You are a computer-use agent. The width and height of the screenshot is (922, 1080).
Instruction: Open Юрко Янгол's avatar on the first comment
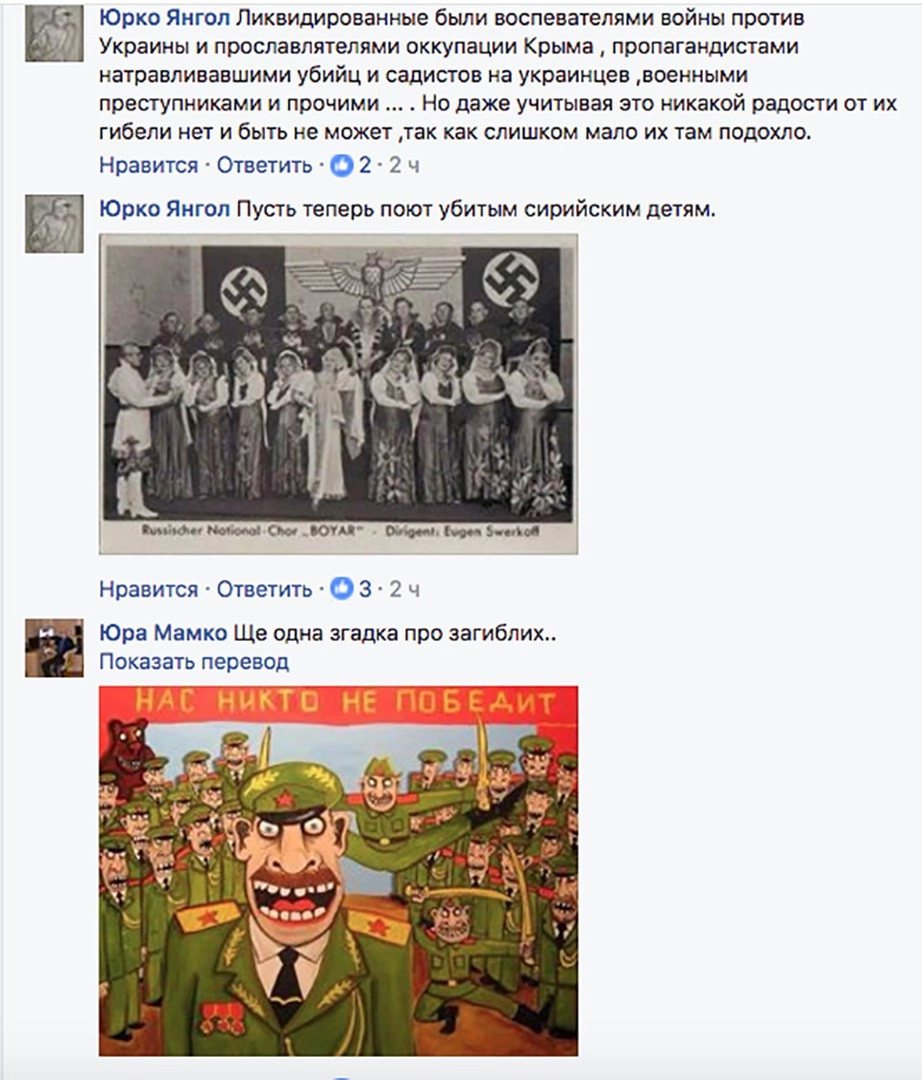pos(54,32)
